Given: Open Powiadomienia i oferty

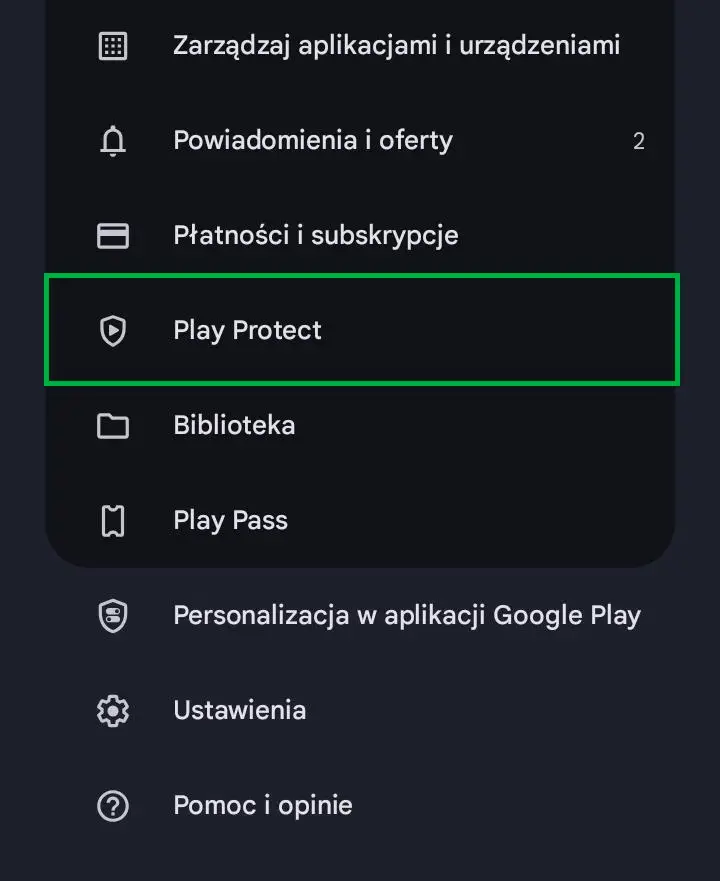Looking at the screenshot, I should tap(312, 141).
